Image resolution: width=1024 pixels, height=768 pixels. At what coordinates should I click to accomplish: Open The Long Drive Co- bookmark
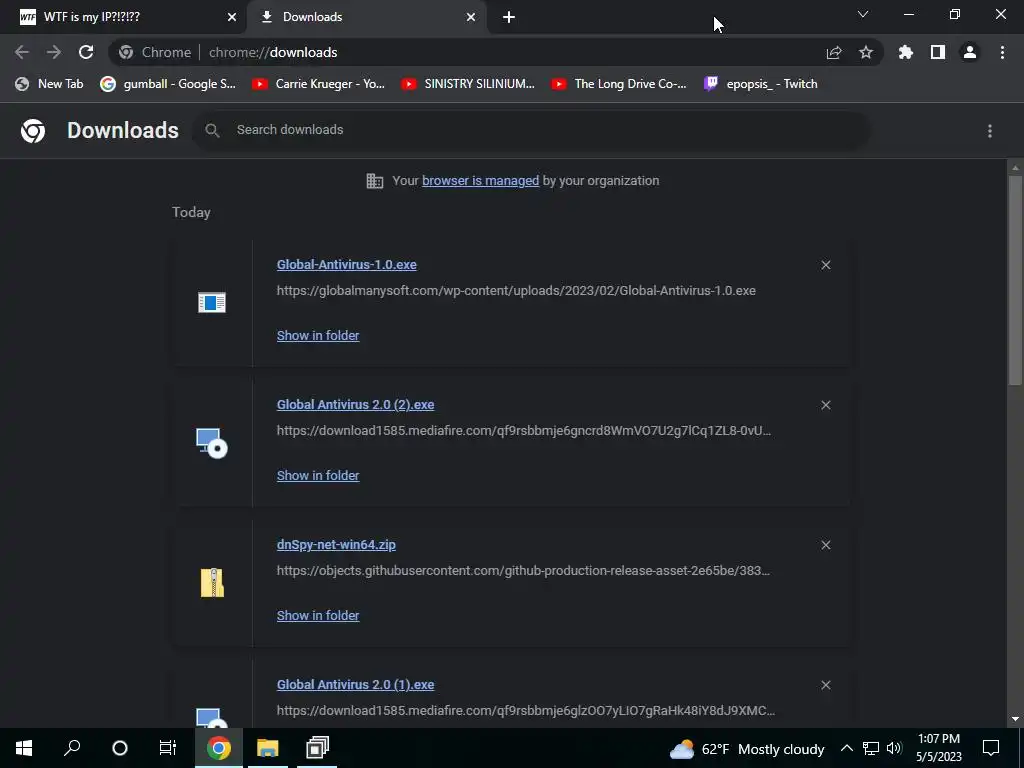pos(618,84)
